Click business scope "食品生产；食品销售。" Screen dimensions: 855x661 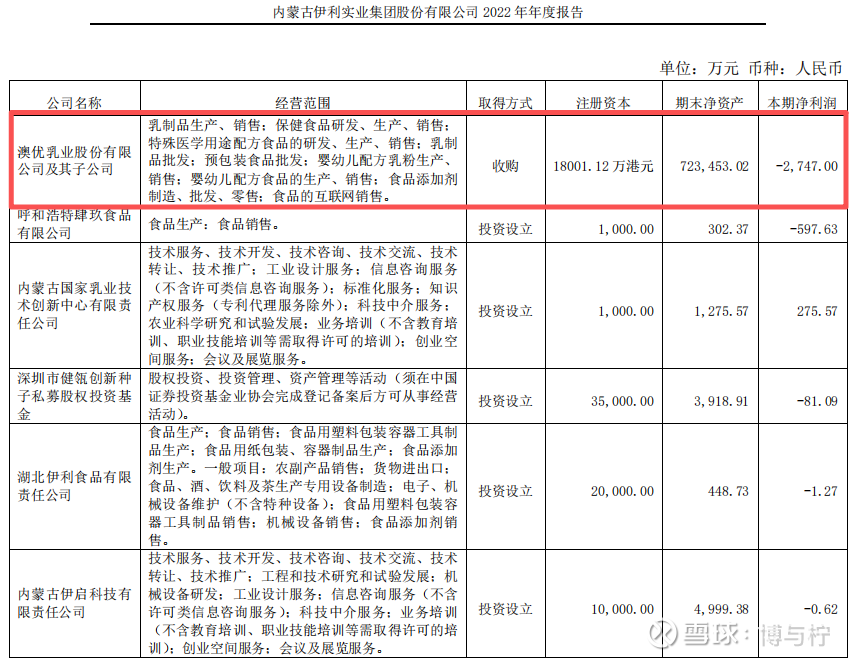click(214, 224)
